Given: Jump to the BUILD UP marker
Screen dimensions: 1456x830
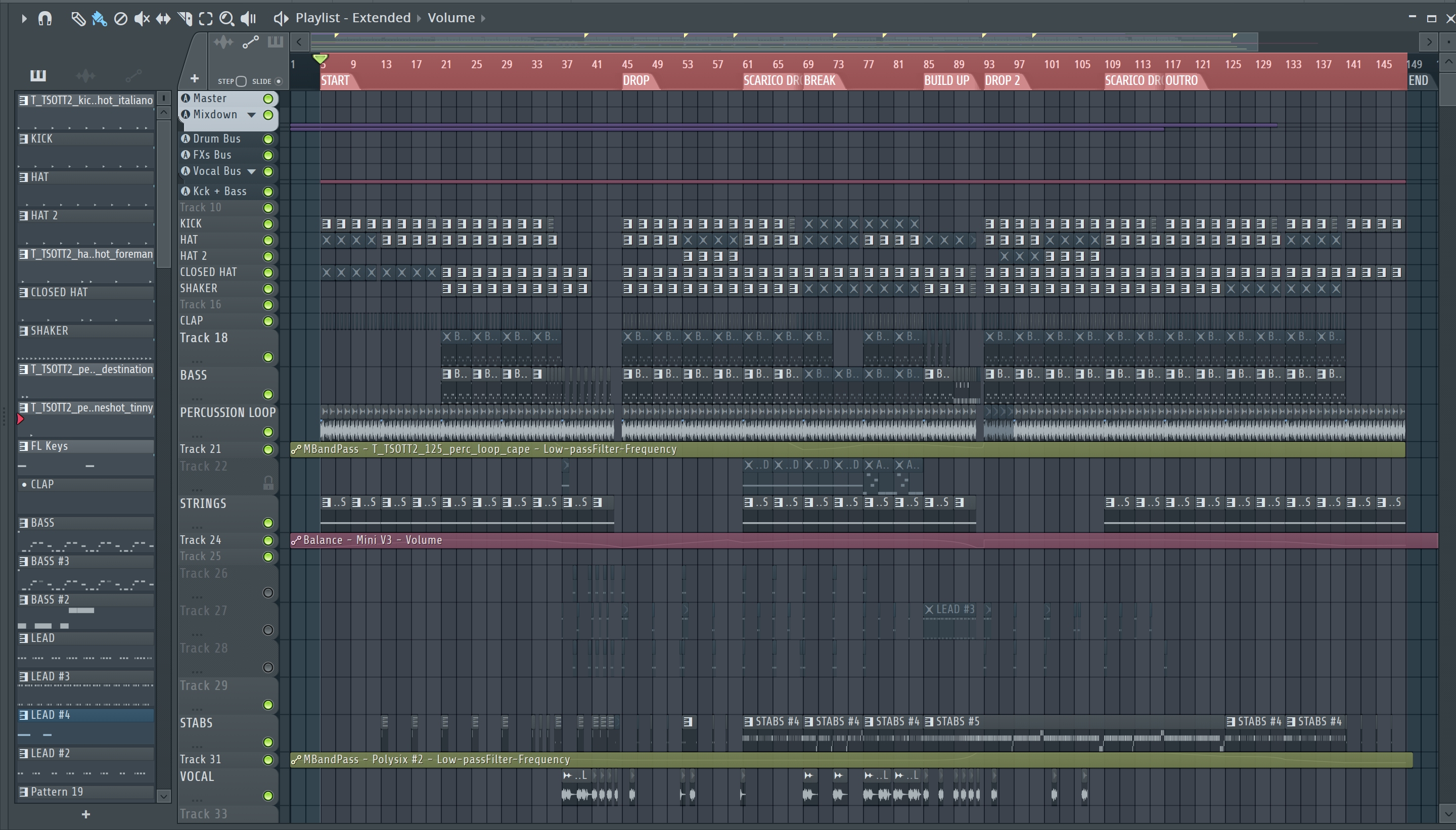Looking at the screenshot, I should pyautogui.click(x=946, y=80).
